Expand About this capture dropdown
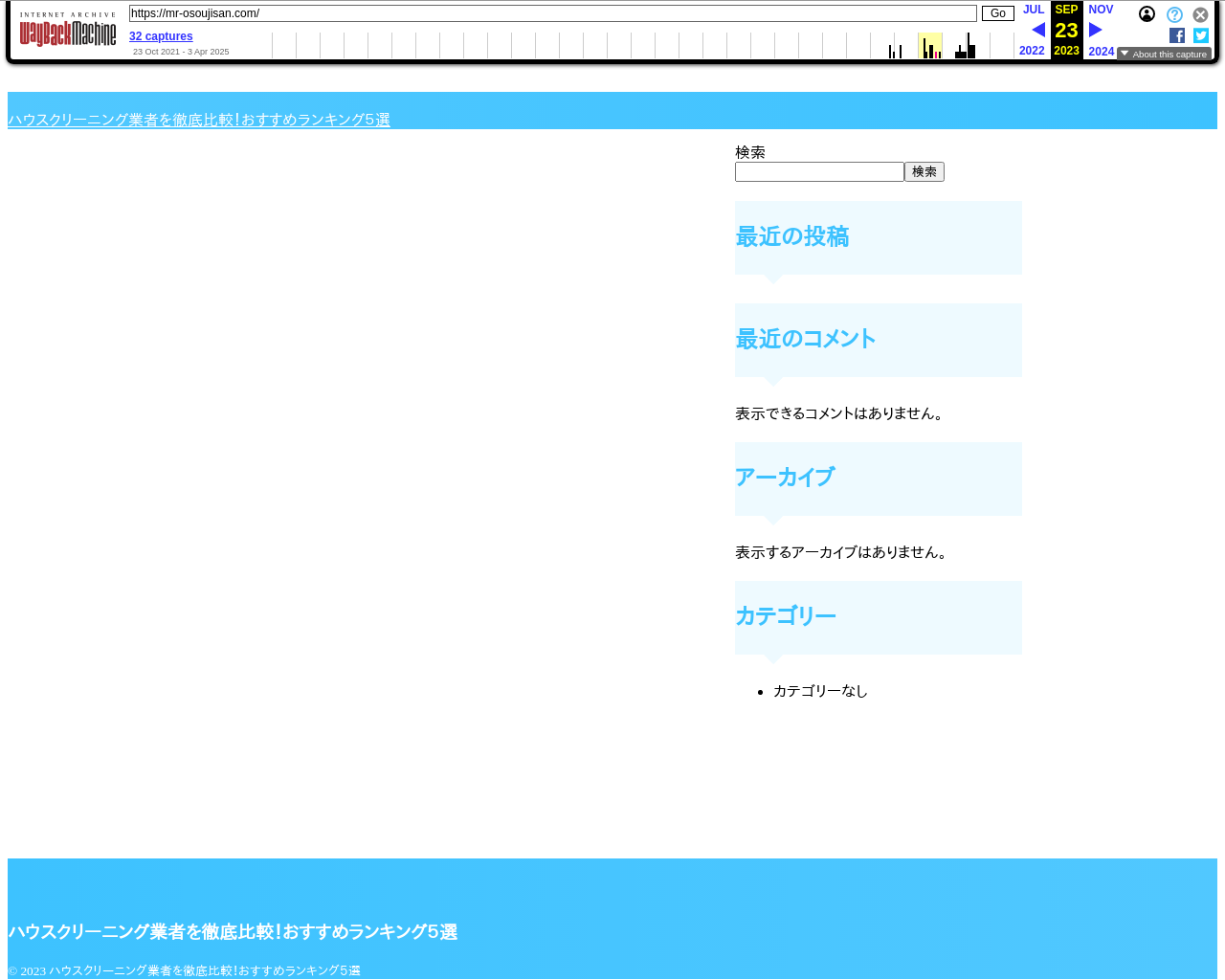 pyautogui.click(x=1164, y=54)
